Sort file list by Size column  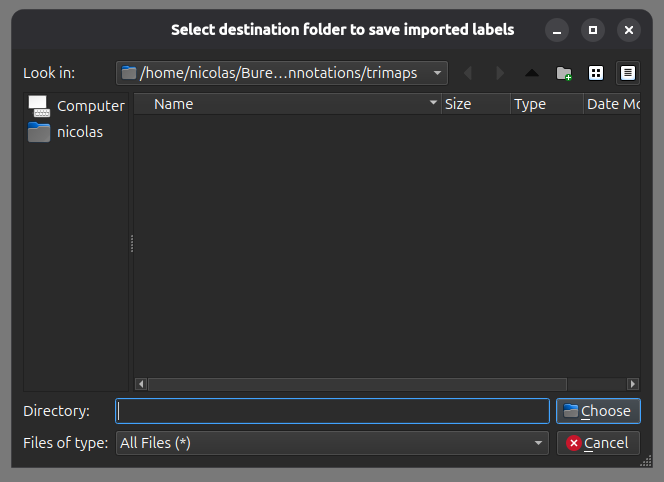pos(476,104)
